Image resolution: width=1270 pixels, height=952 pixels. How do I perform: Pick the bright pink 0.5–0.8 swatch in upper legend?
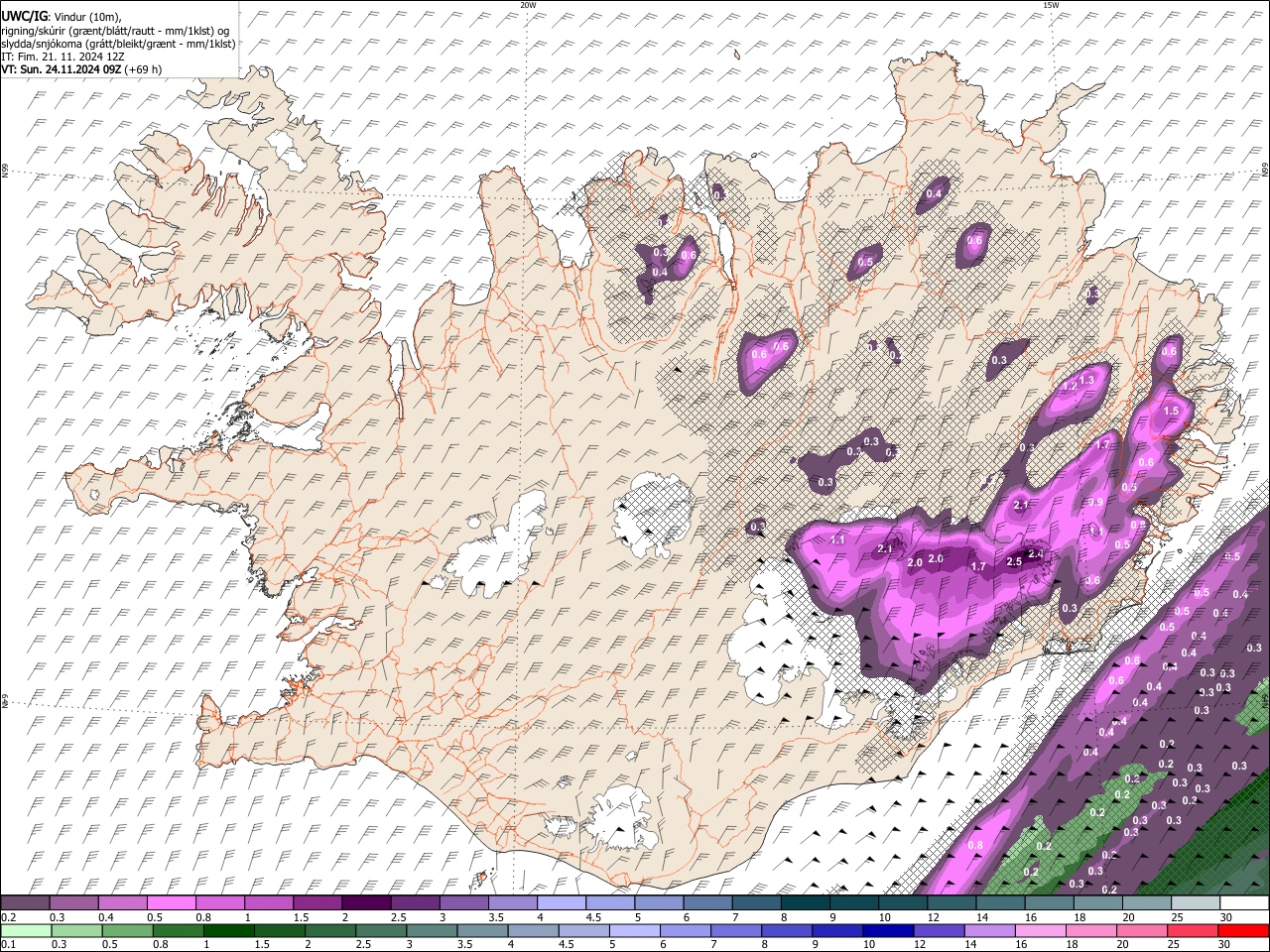[x=172, y=903]
